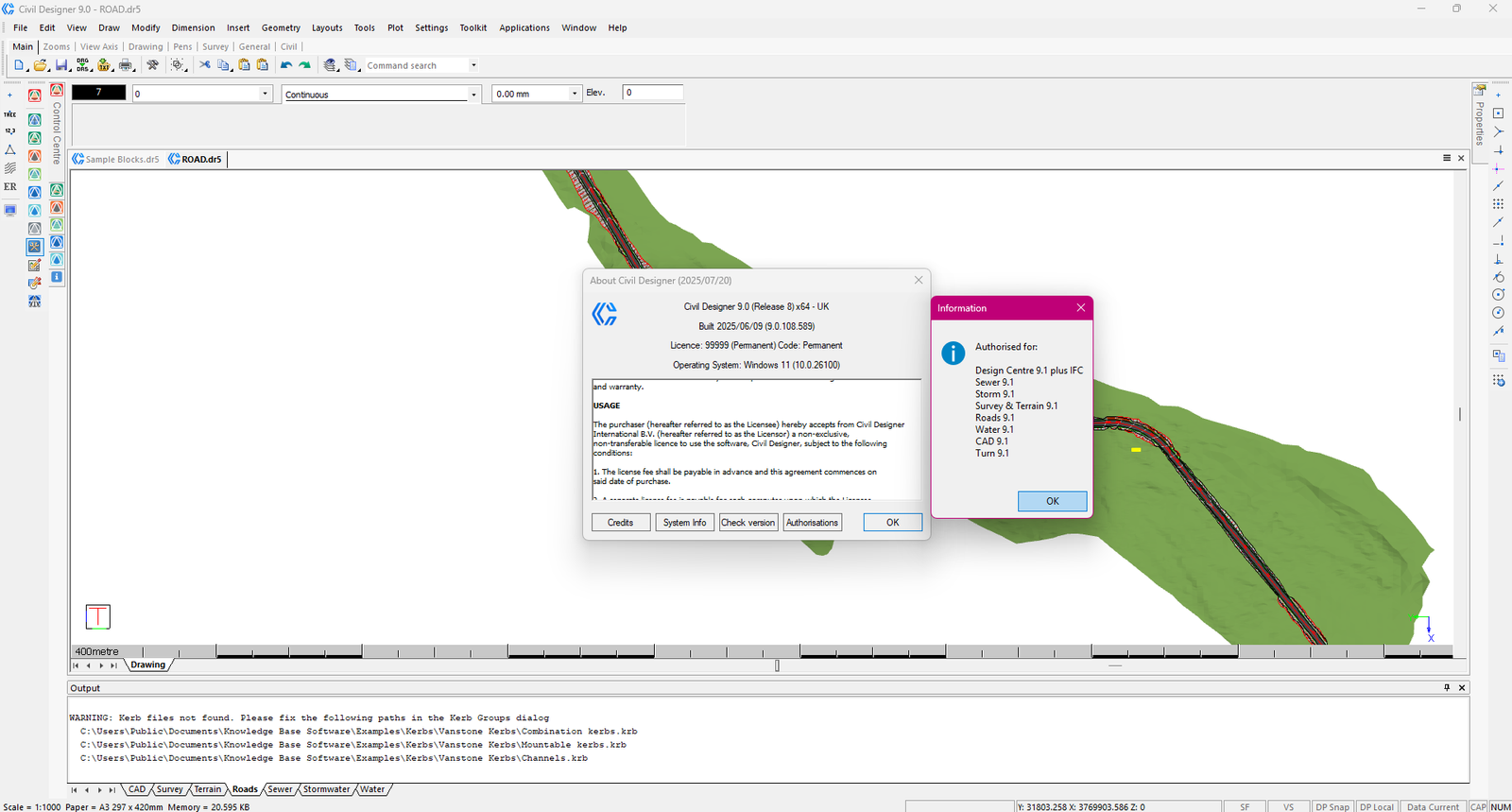Click OK in the Information dialog
This screenshot has width=1512, height=812.
click(x=1053, y=501)
